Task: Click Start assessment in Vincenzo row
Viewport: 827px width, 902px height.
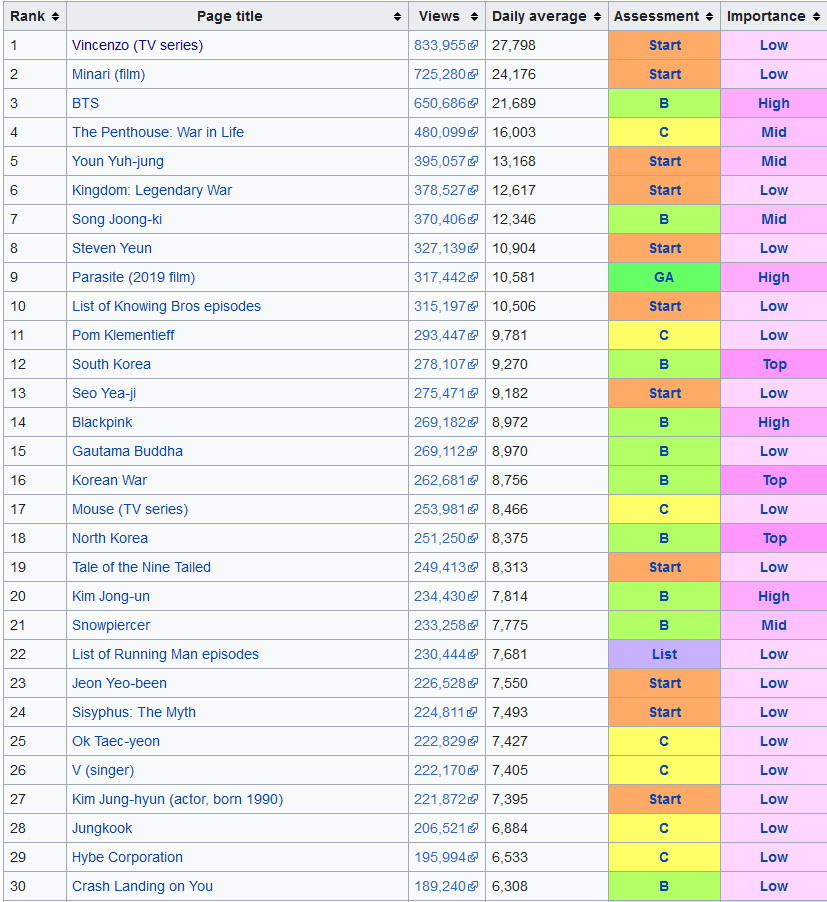Action: [665, 45]
